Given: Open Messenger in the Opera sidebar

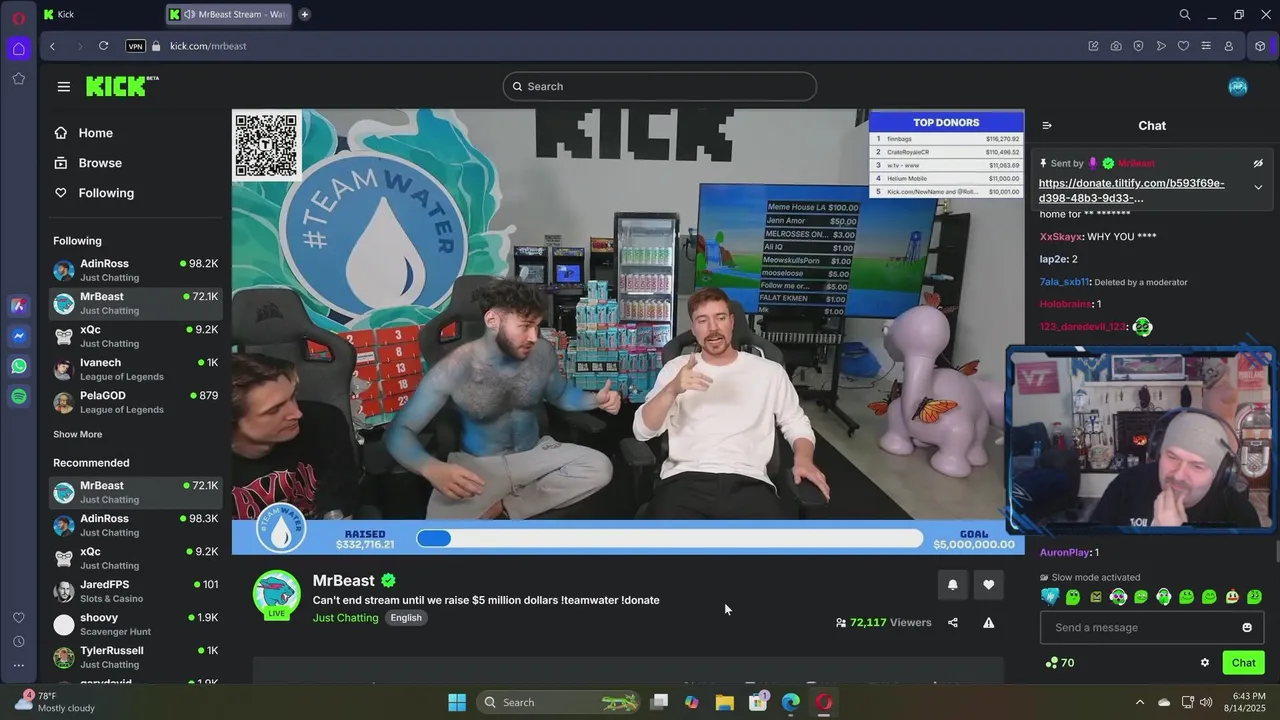Looking at the screenshot, I should pos(19,337).
